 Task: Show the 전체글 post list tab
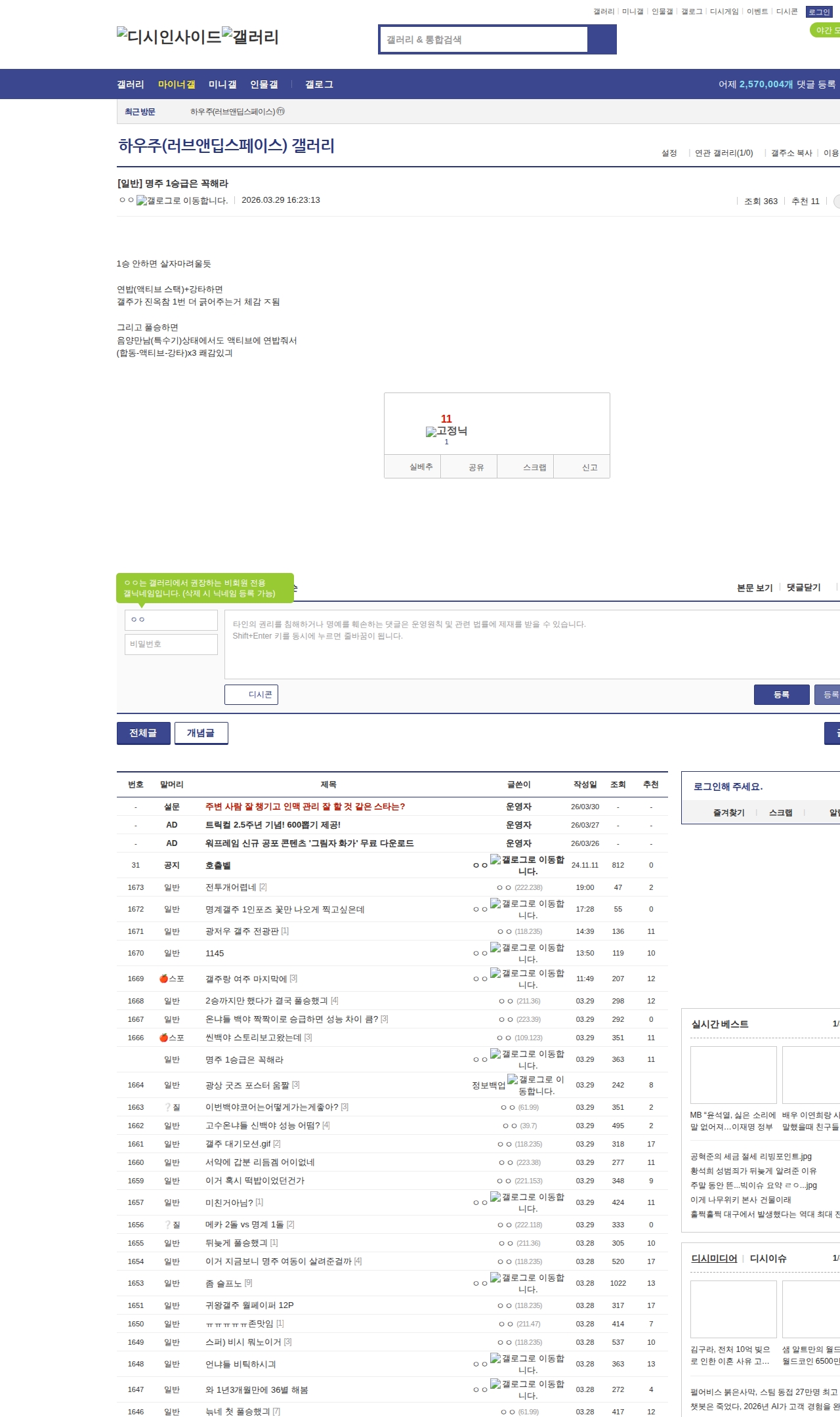pos(144,733)
